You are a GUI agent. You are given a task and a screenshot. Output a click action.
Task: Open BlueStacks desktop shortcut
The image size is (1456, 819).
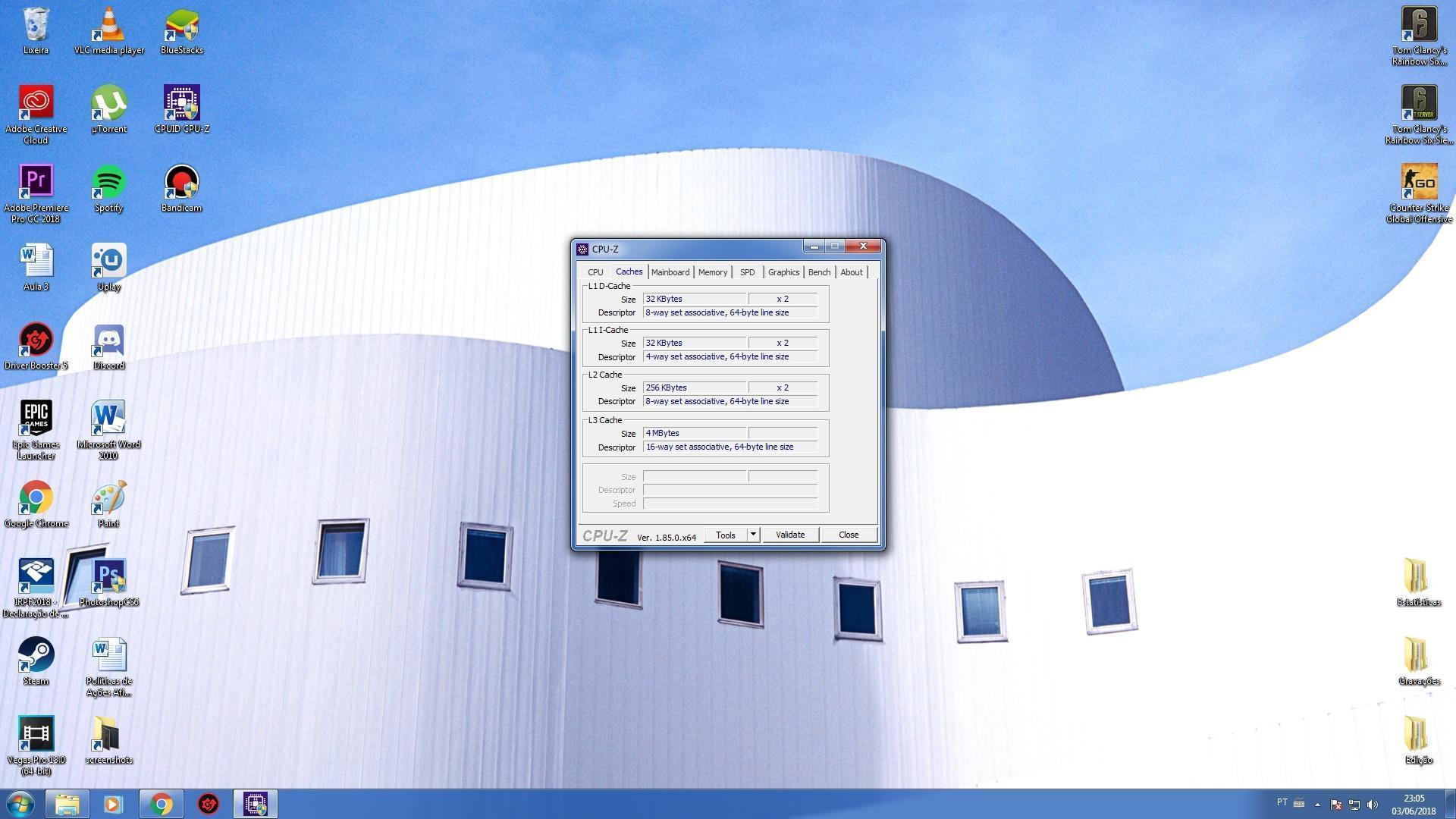pyautogui.click(x=182, y=30)
